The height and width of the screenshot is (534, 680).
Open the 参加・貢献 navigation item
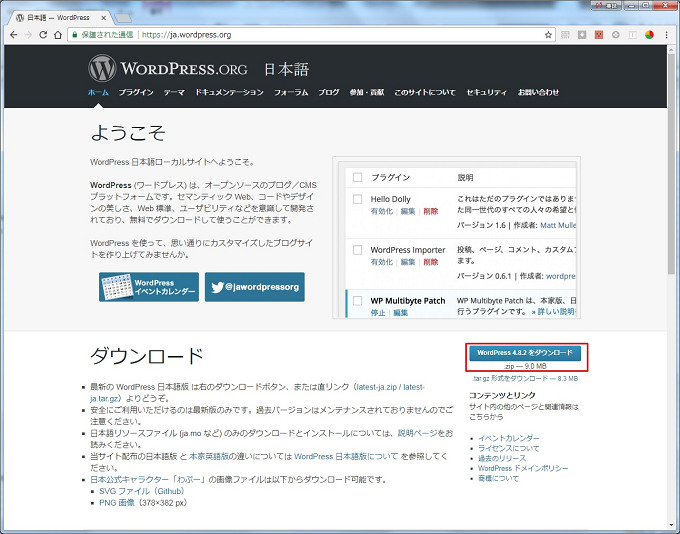click(x=367, y=92)
